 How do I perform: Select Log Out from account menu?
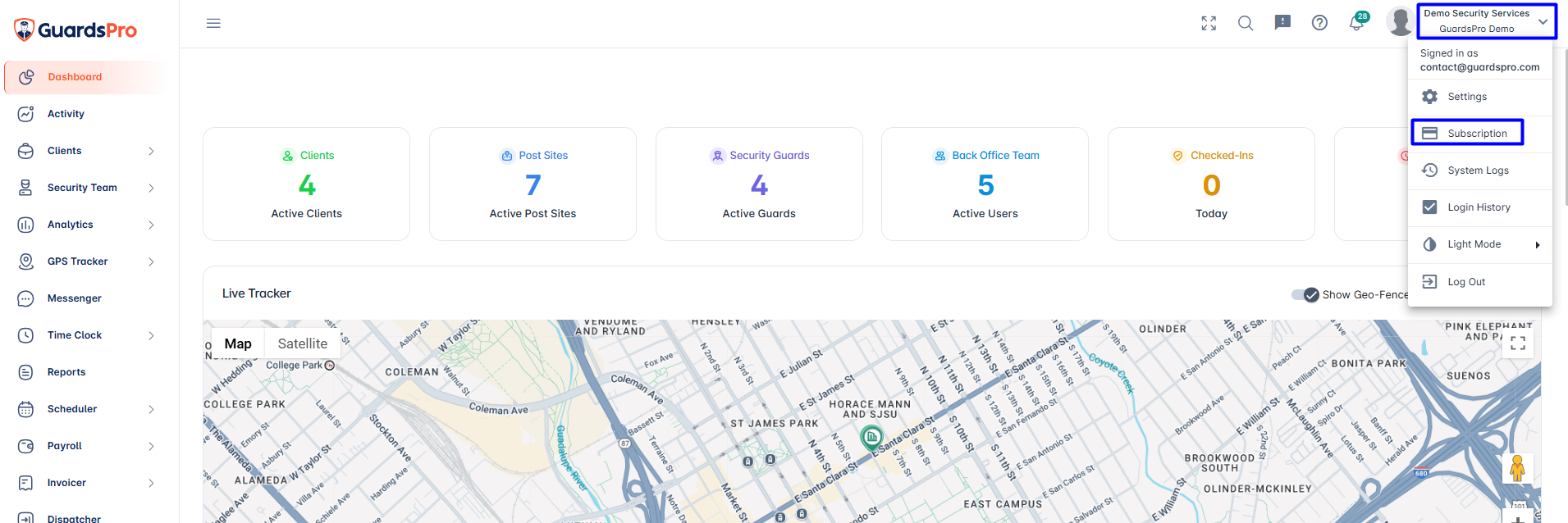(x=1480, y=282)
